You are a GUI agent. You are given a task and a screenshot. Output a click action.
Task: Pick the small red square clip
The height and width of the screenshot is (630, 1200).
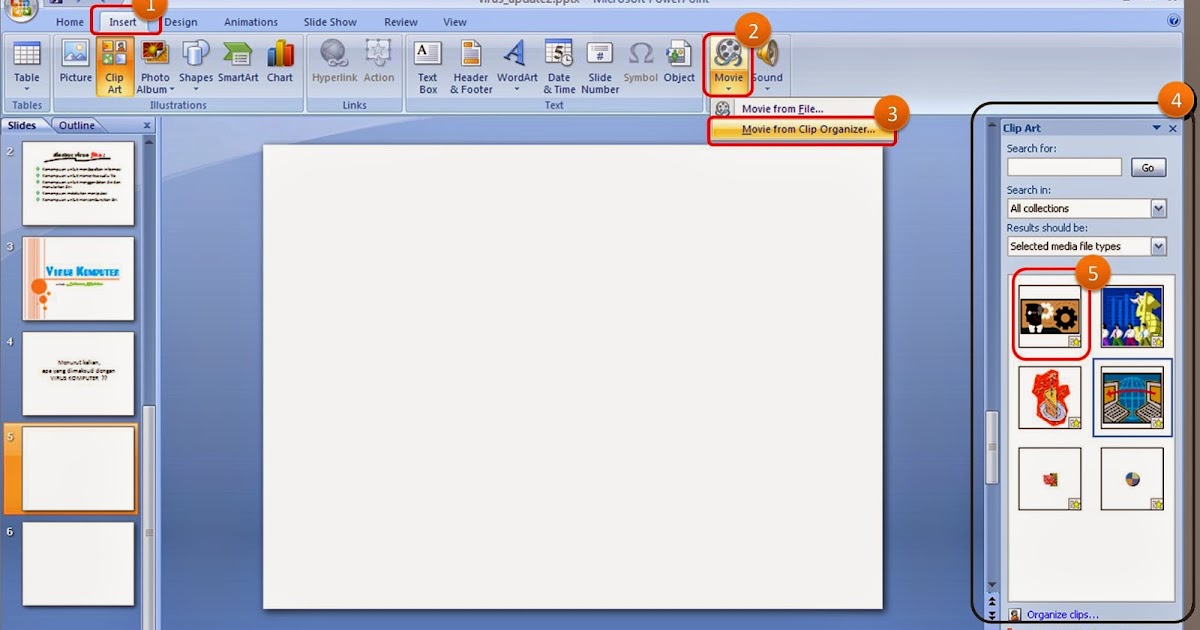coord(1050,478)
